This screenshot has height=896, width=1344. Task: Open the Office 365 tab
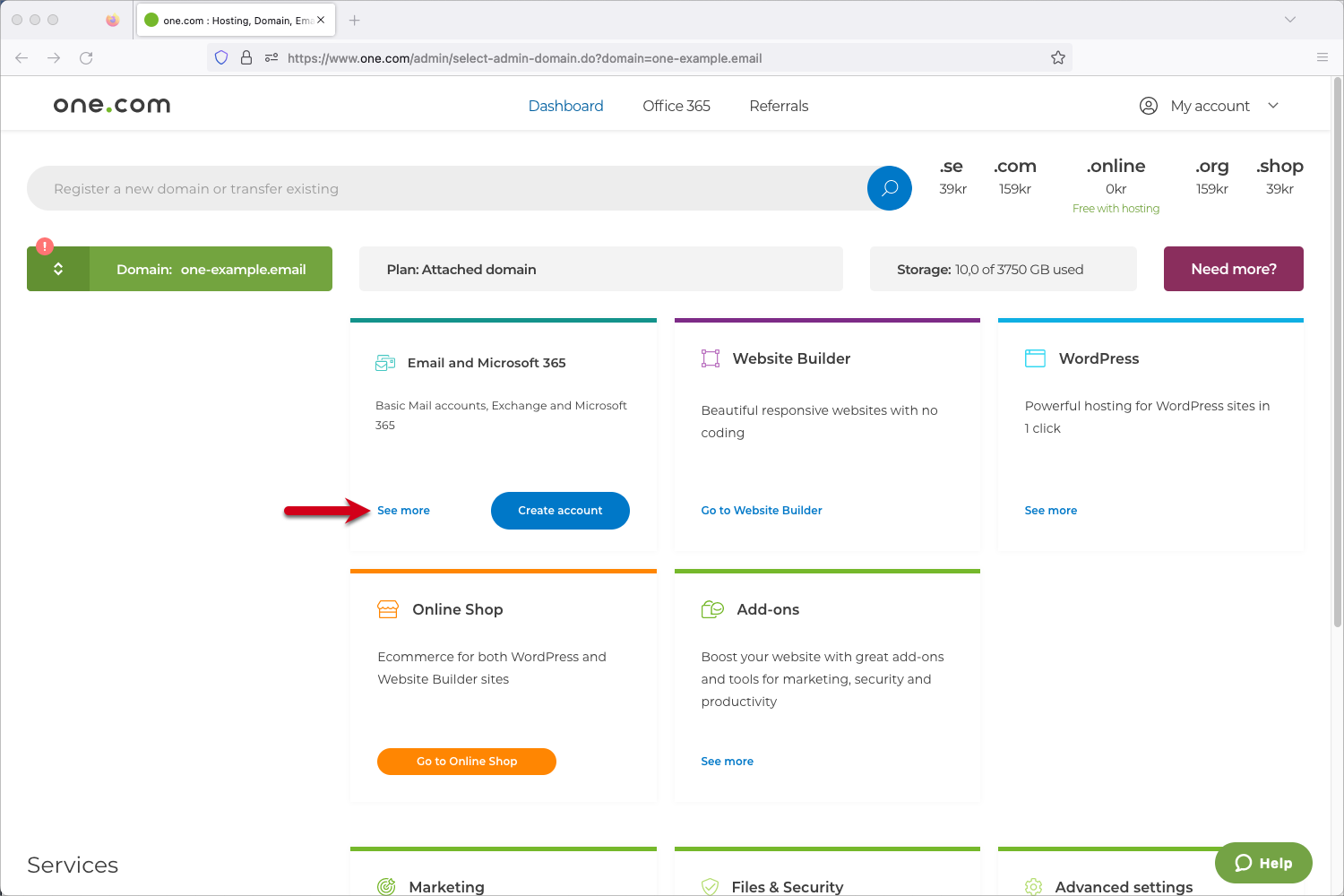point(676,106)
